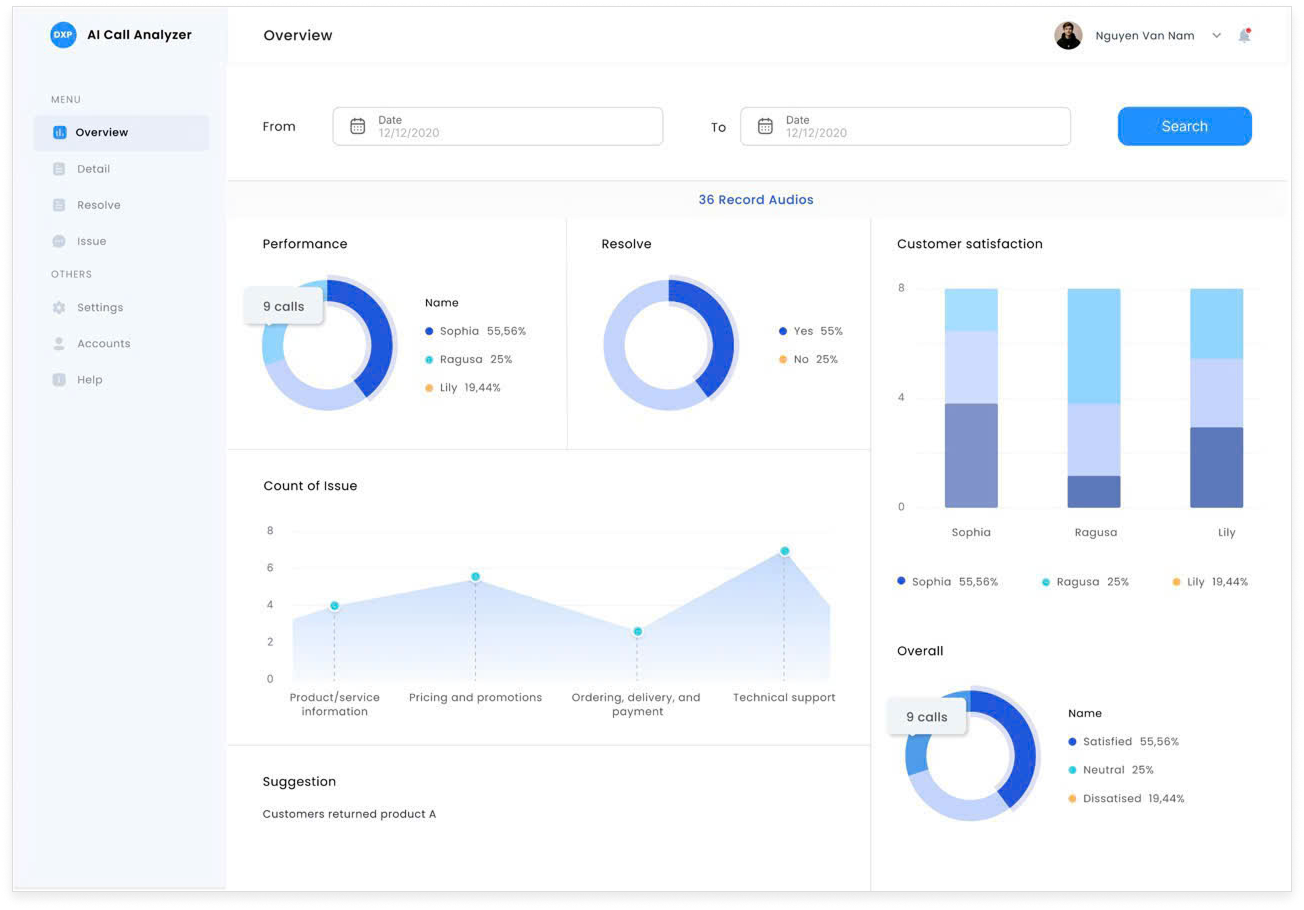Image resolution: width=1304 pixels, height=910 pixels.
Task: Click the Technical support data point
Action: (x=785, y=551)
